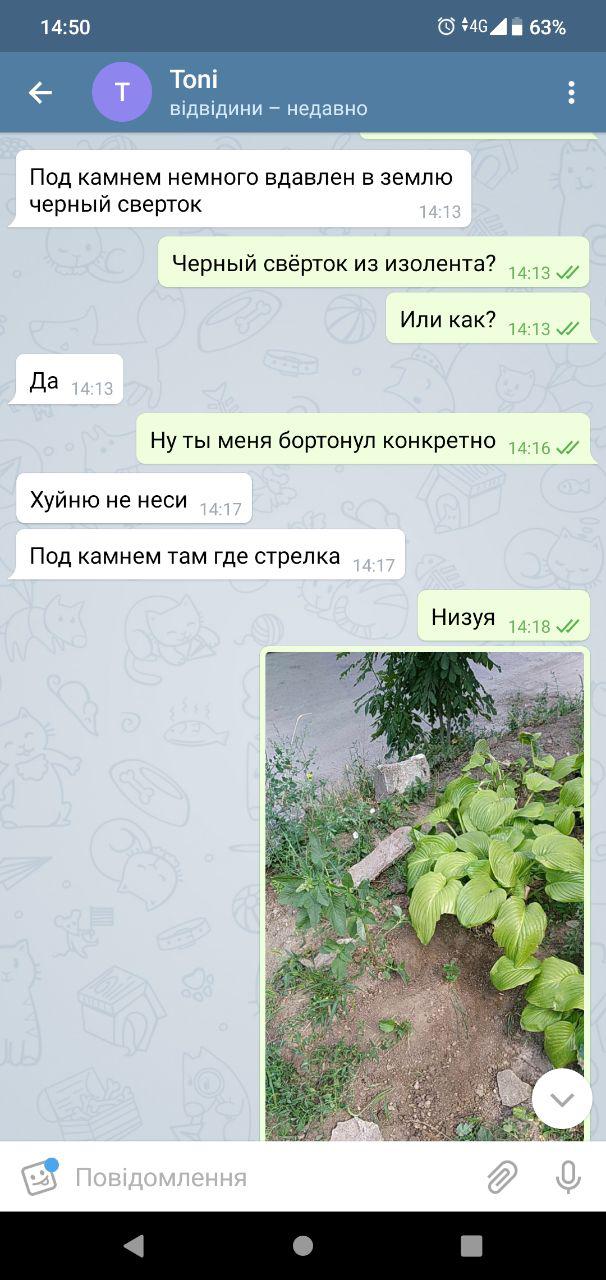Jump to latest messages with down chevron
The image size is (606, 1280).
pyautogui.click(x=562, y=1099)
